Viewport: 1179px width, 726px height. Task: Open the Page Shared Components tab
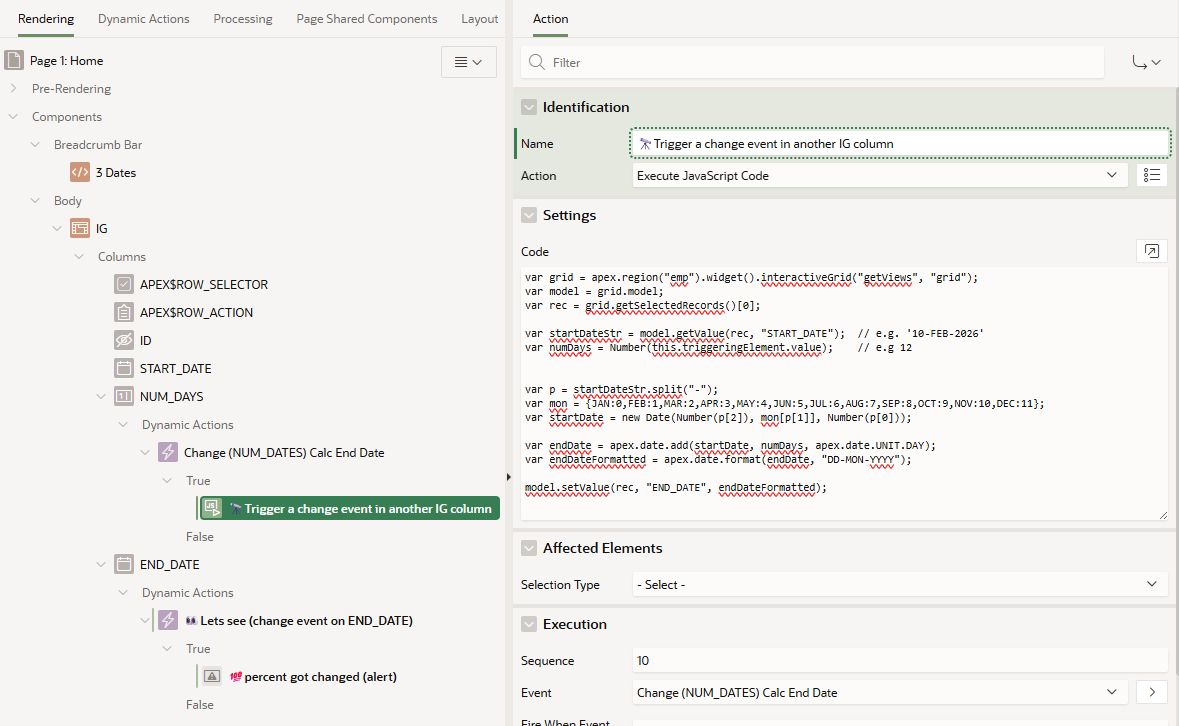366,19
